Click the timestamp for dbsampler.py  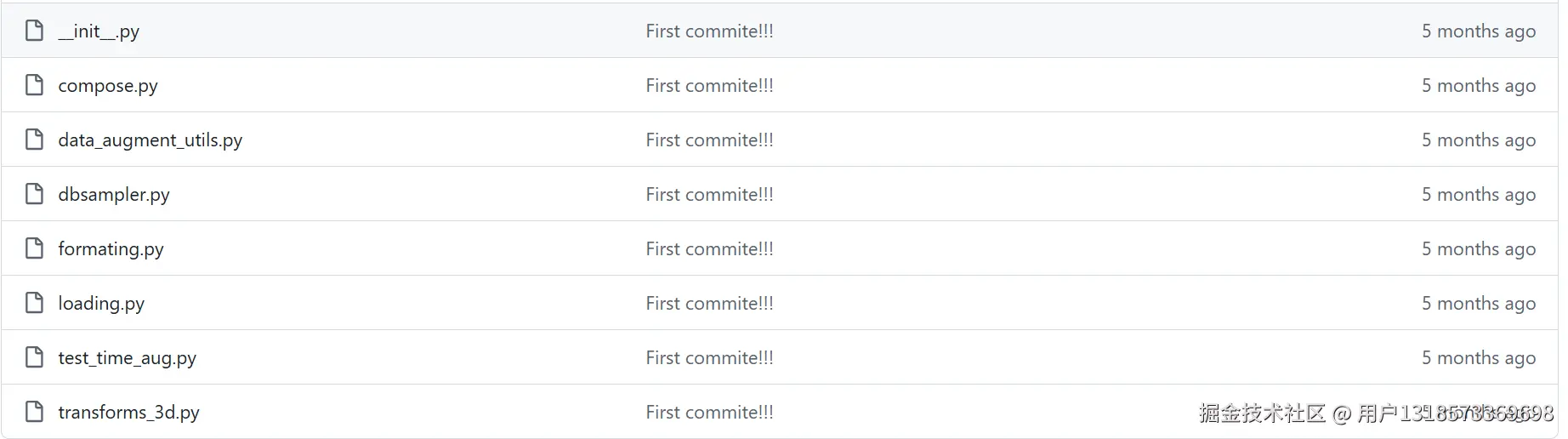point(1478,195)
